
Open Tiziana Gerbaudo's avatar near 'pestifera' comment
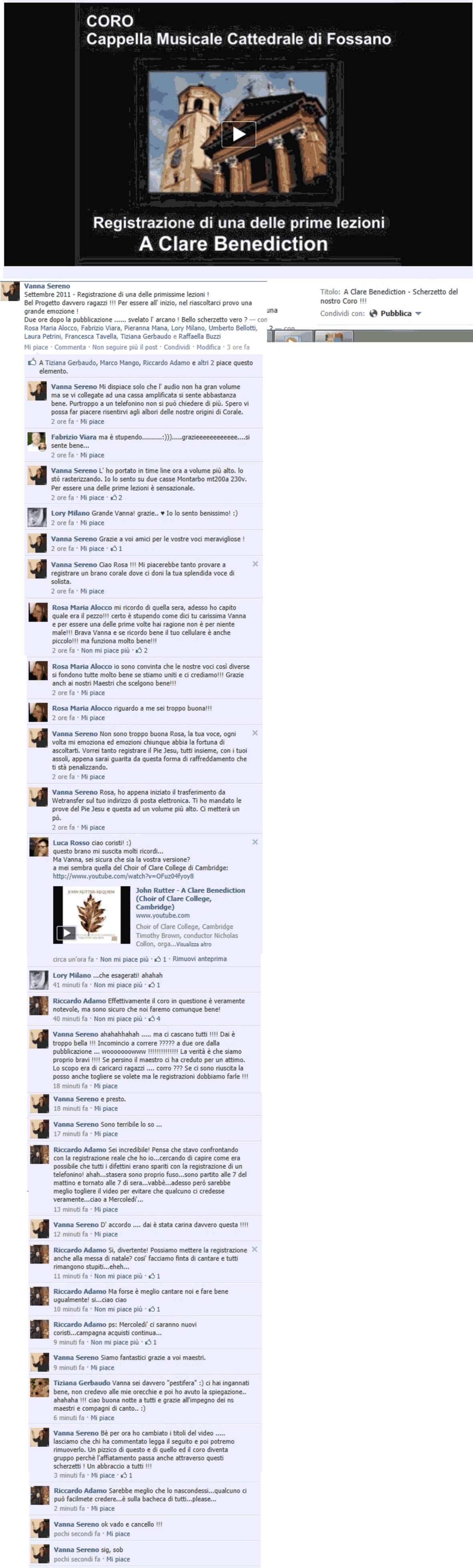tap(40, 1387)
